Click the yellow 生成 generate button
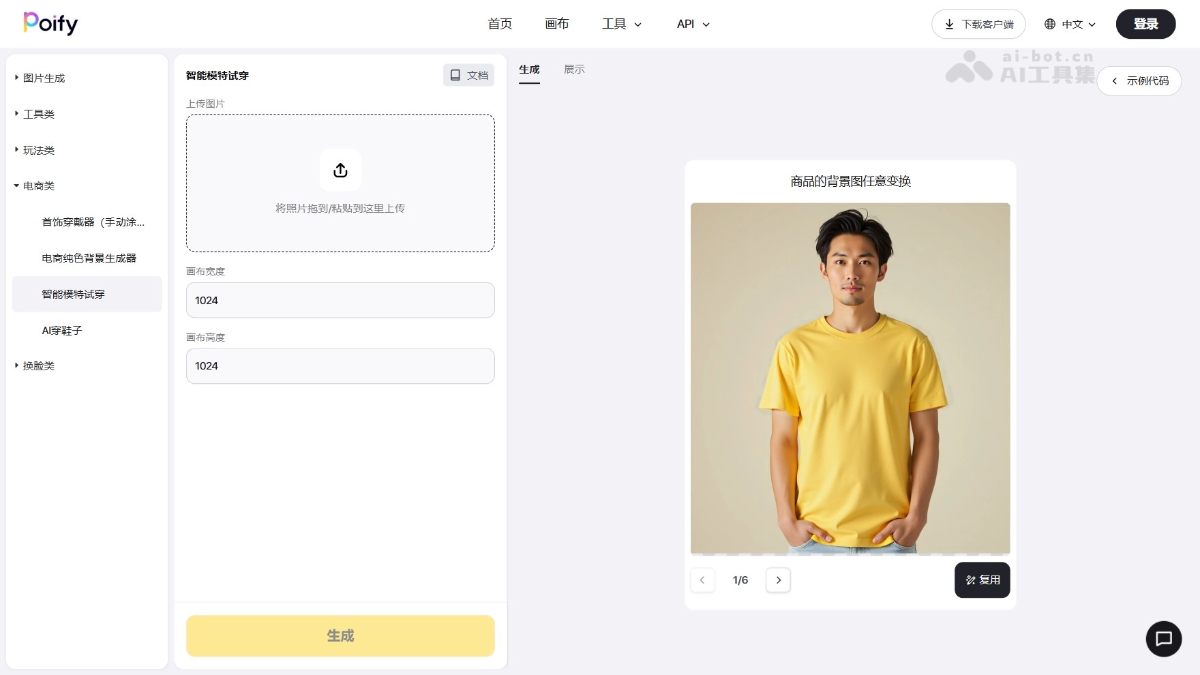The width and height of the screenshot is (1200, 675). (340, 636)
